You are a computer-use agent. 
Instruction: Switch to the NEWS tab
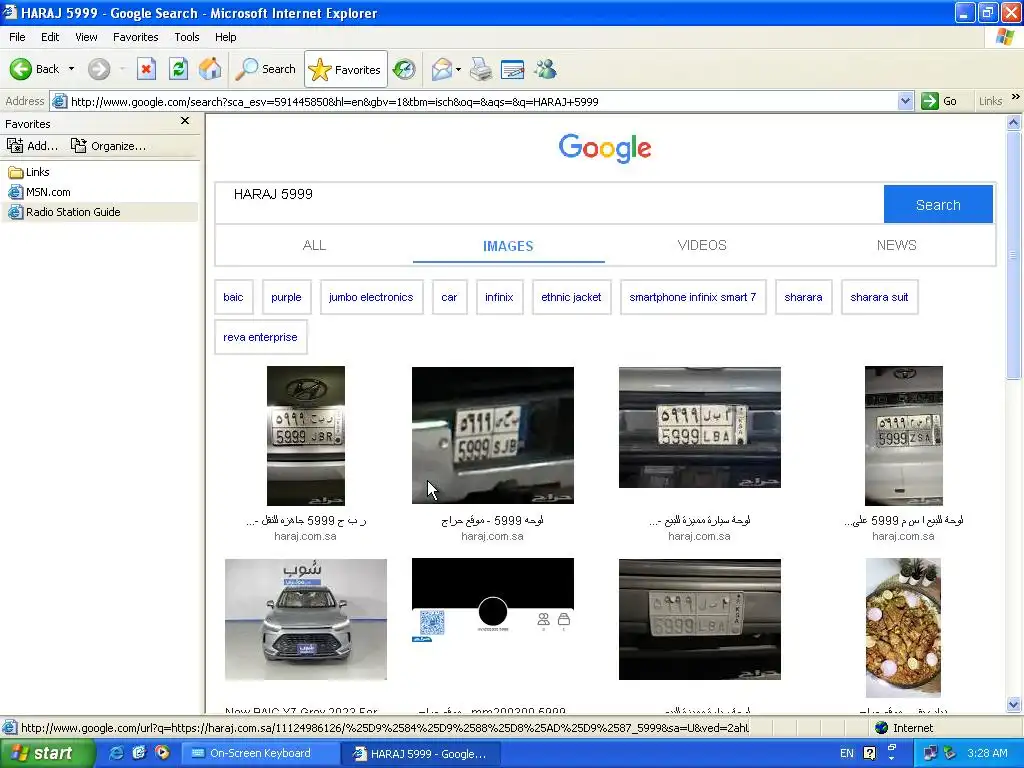(897, 246)
